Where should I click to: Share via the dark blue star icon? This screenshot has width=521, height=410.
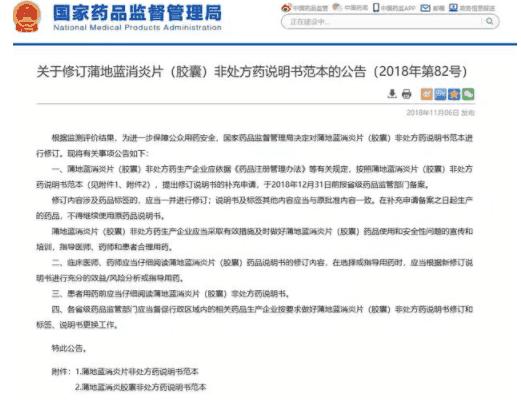pyautogui.click(x=454, y=94)
